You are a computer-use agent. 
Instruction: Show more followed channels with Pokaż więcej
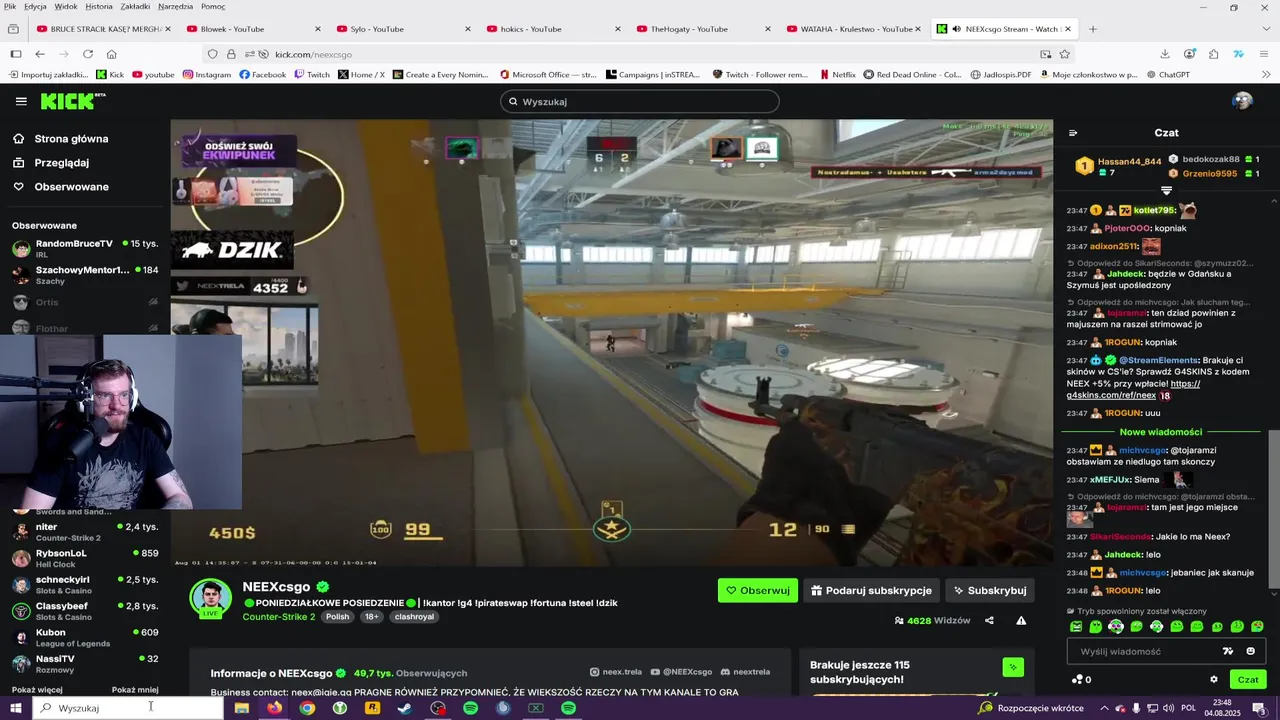pyautogui.click(x=37, y=690)
